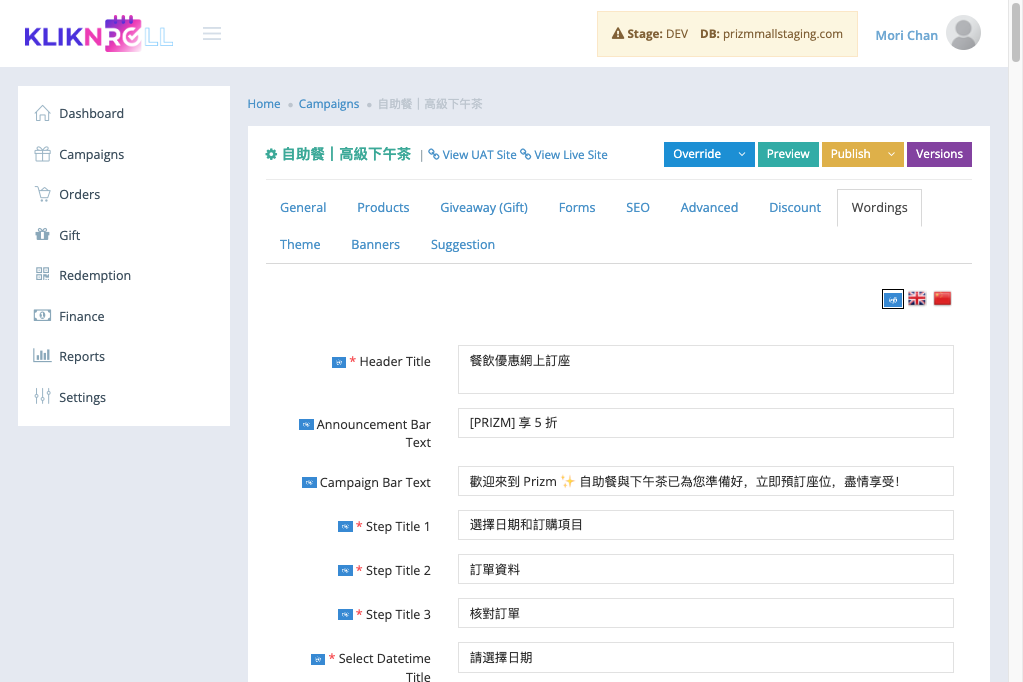1023x682 pixels.
Task: Go to Campaigns breadcrumb link
Action: [329, 104]
